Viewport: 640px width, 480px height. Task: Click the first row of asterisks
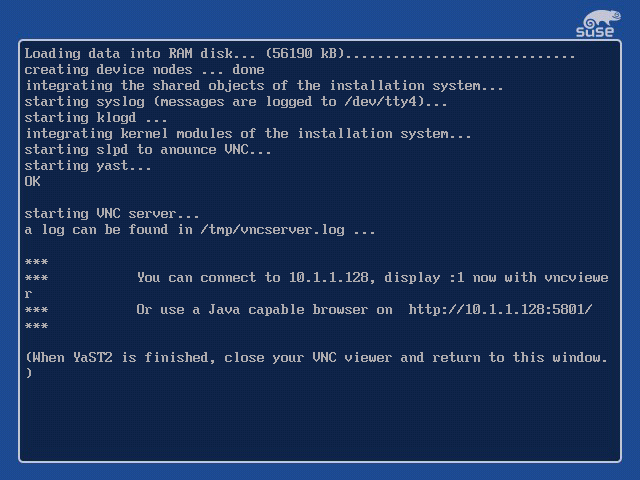click(x=36, y=262)
